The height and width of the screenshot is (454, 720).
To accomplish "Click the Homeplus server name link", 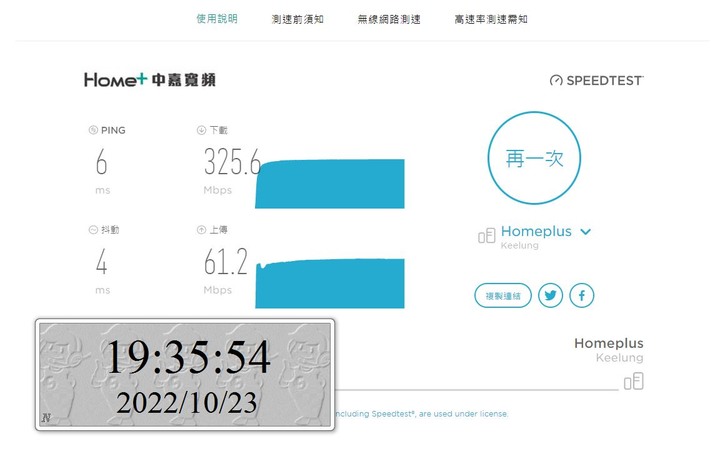I will (x=536, y=231).
